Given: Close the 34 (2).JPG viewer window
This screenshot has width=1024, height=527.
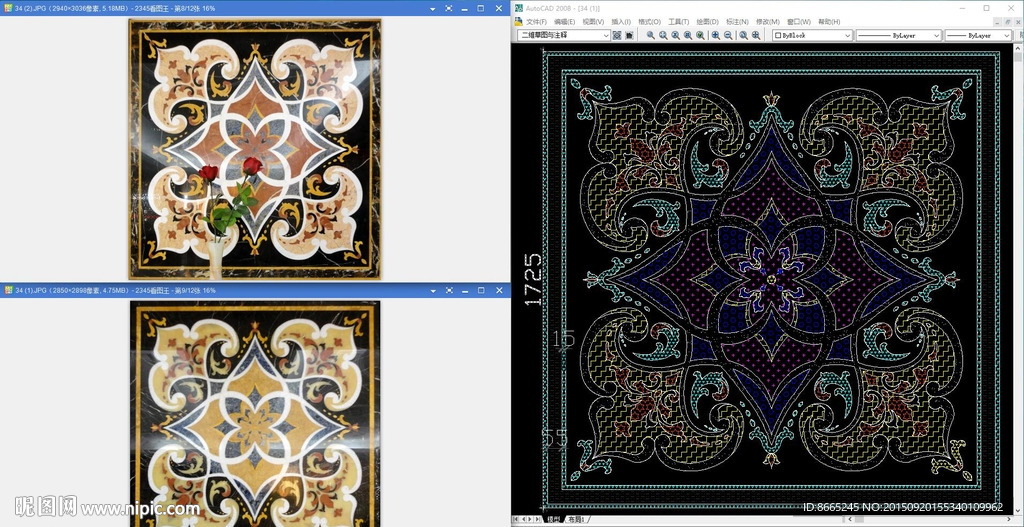Looking at the screenshot, I should pyautogui.click(x=498, y=8).
